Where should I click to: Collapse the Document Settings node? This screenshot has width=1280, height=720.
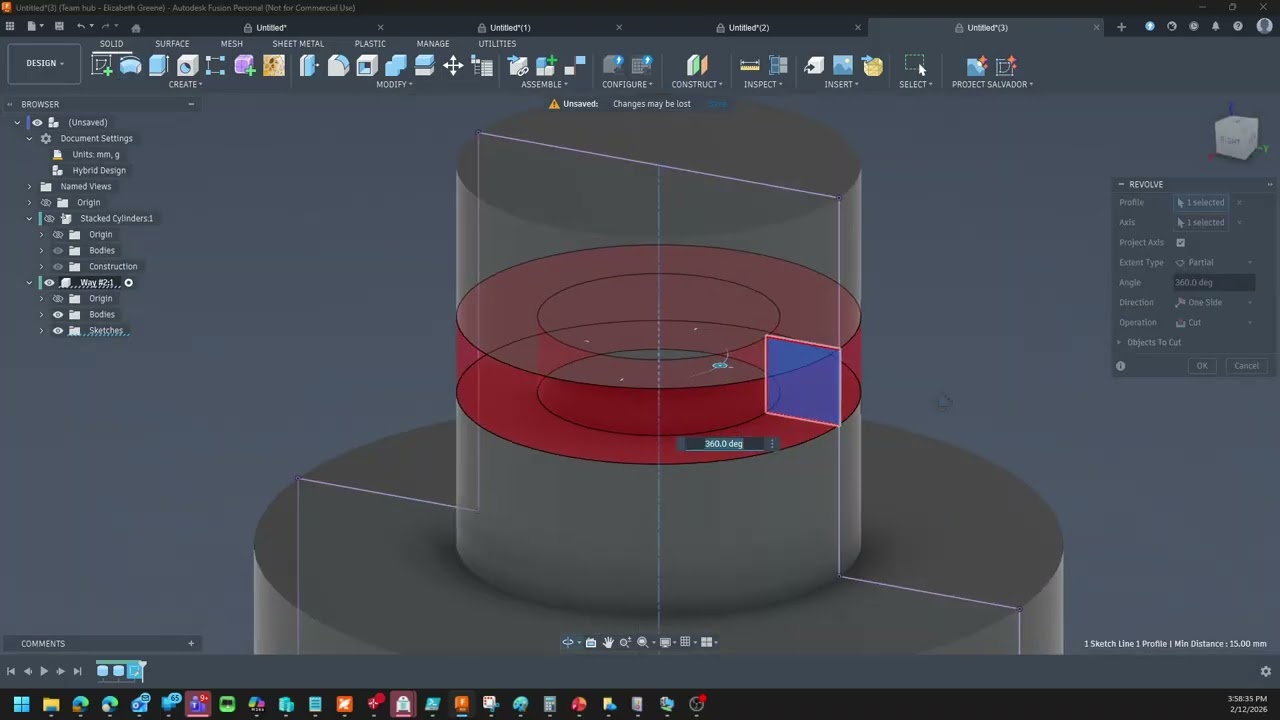tap(29, 138)
